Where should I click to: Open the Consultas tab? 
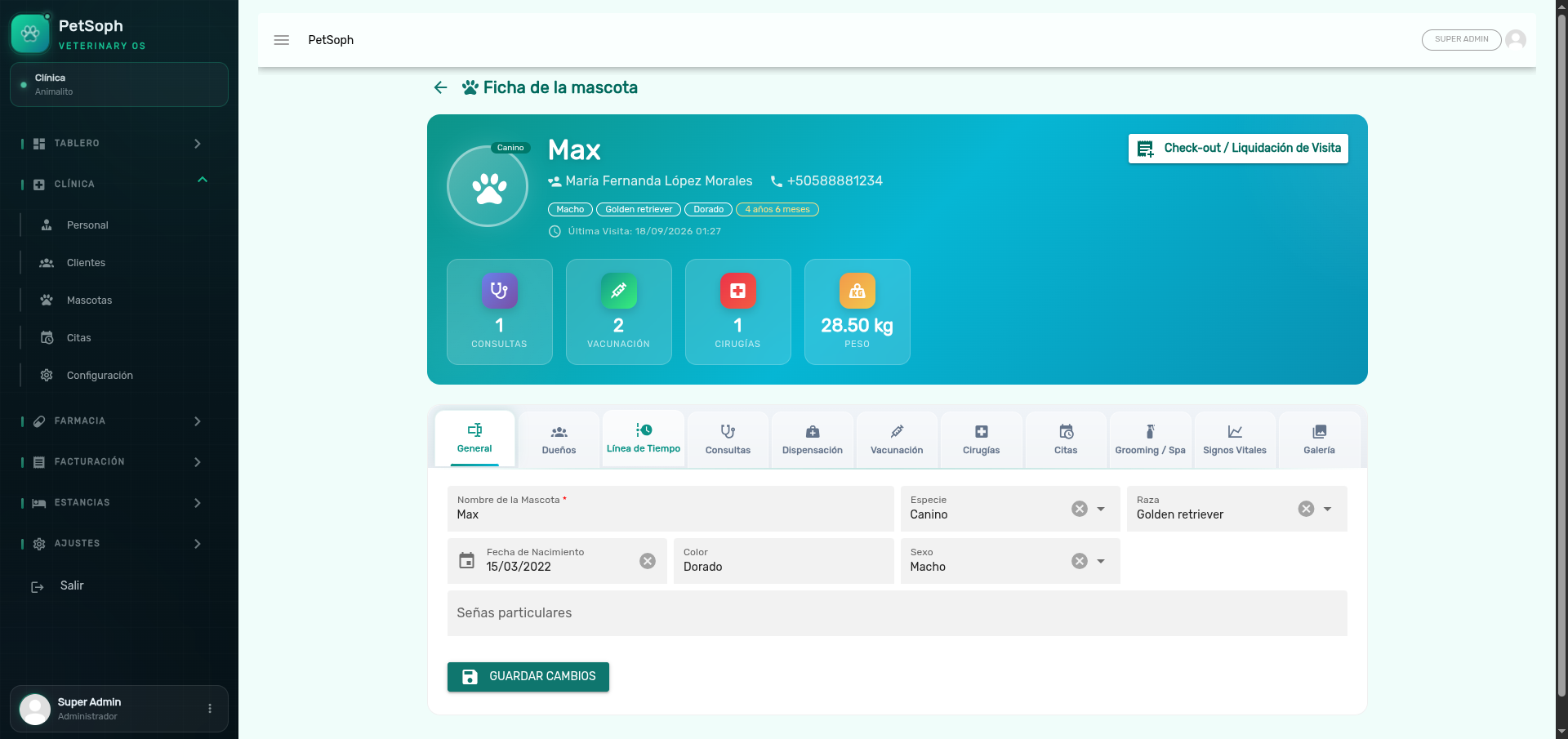(x=728, y=440)
